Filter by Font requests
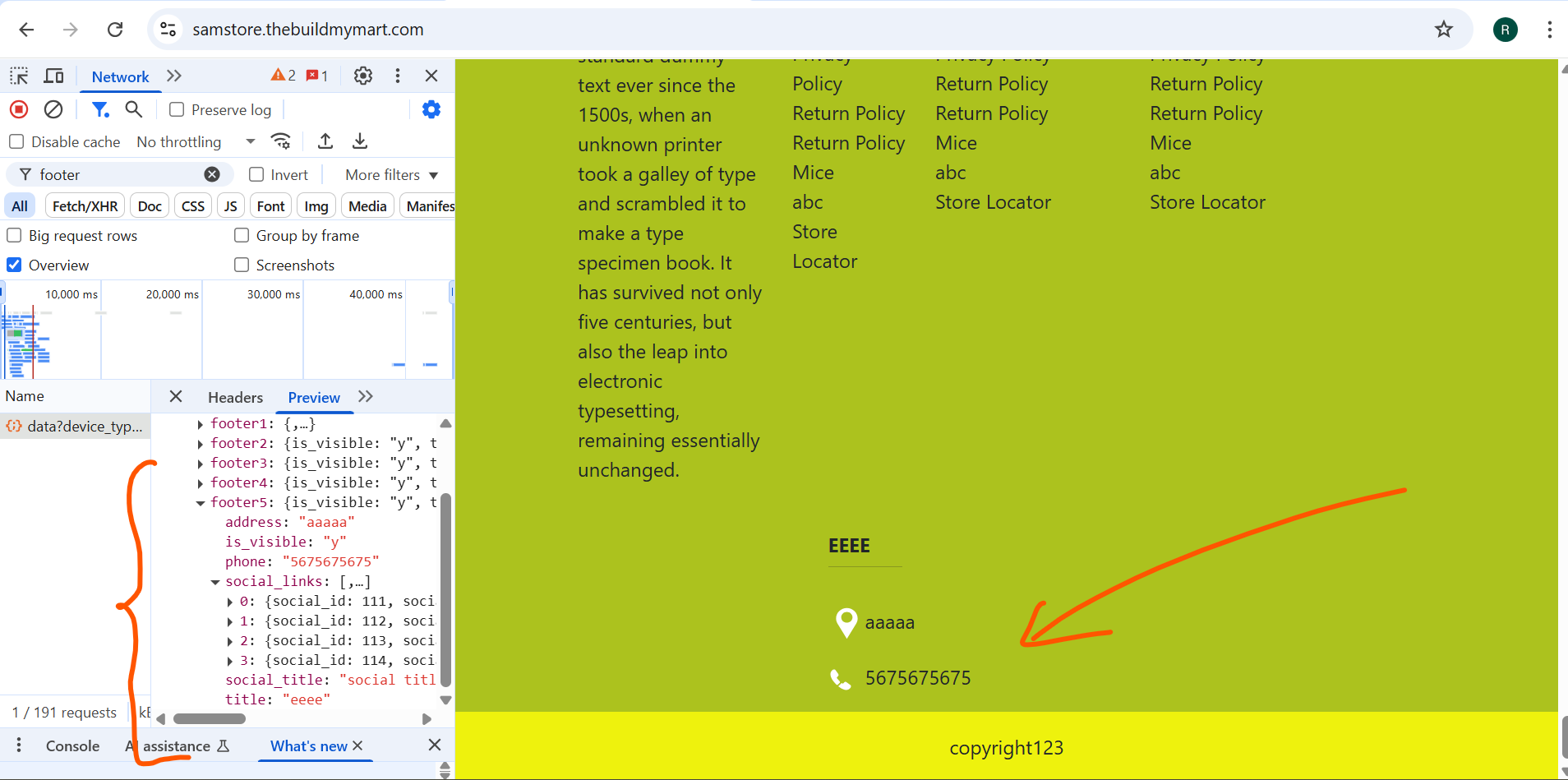Image resolution: width=1568 pixels, height=780 pixels. coord(270,205)
